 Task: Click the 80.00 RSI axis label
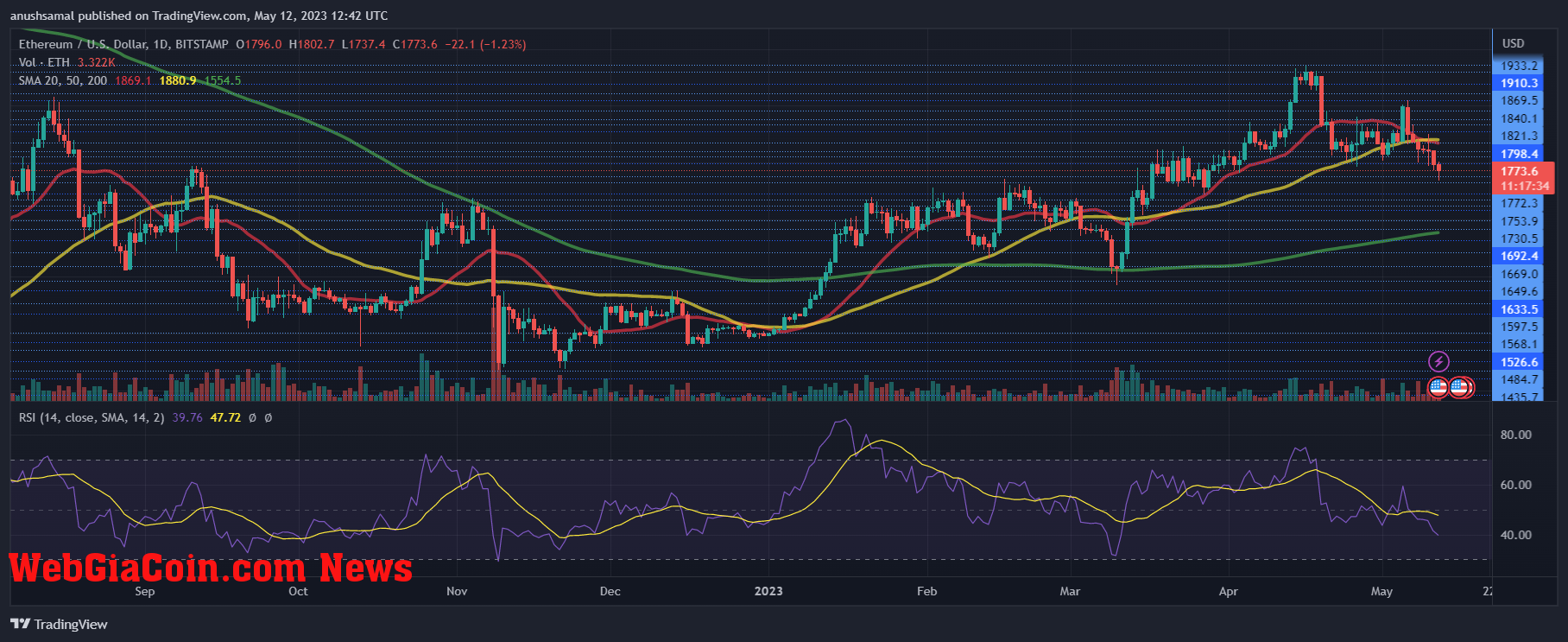[x=1516, y=435]
